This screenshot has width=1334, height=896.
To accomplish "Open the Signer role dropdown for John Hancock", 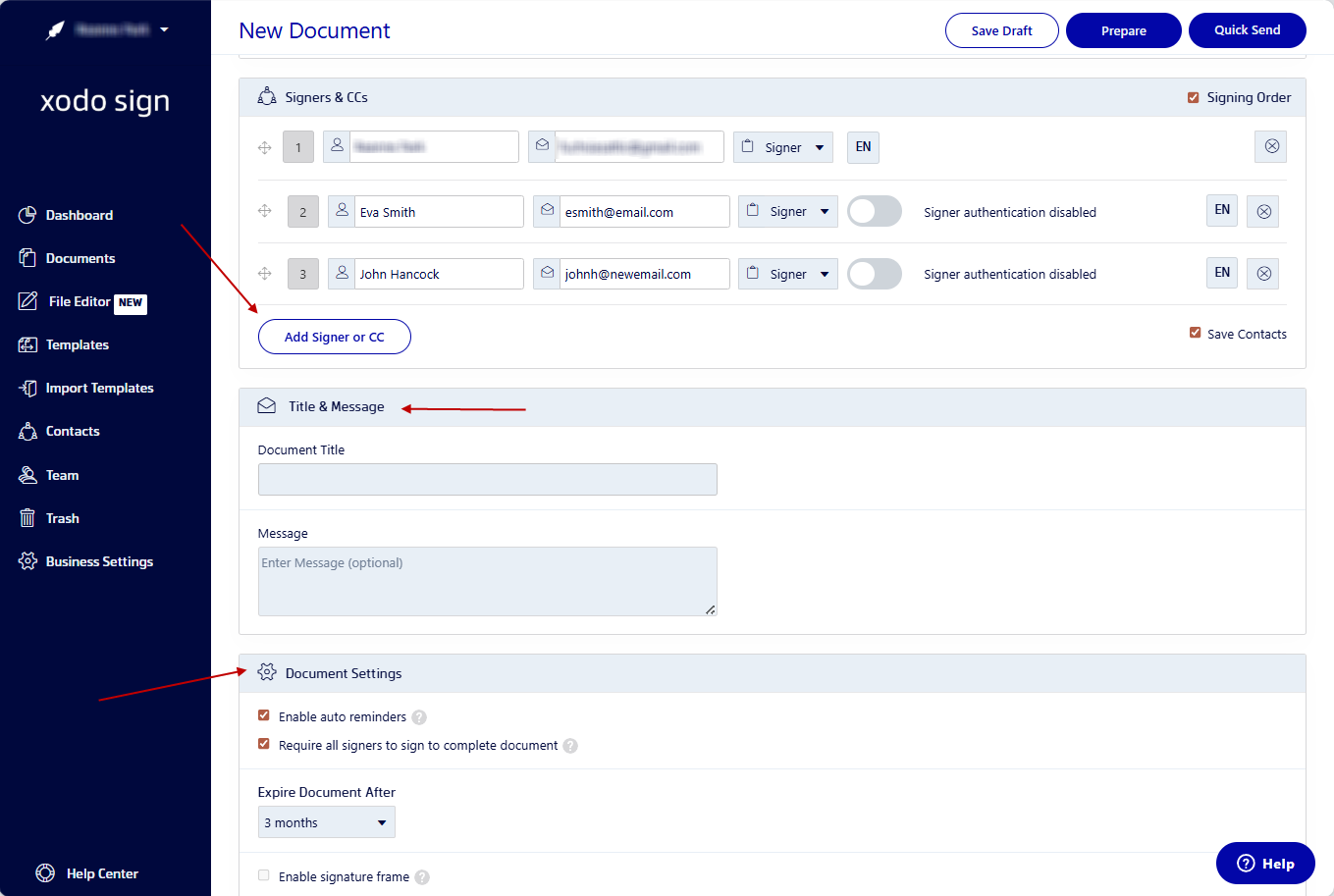I will (x=788, y=274).
